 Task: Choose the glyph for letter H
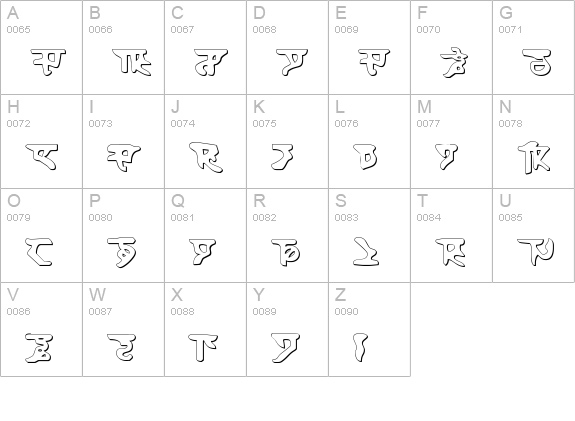[x=41, y=157]
